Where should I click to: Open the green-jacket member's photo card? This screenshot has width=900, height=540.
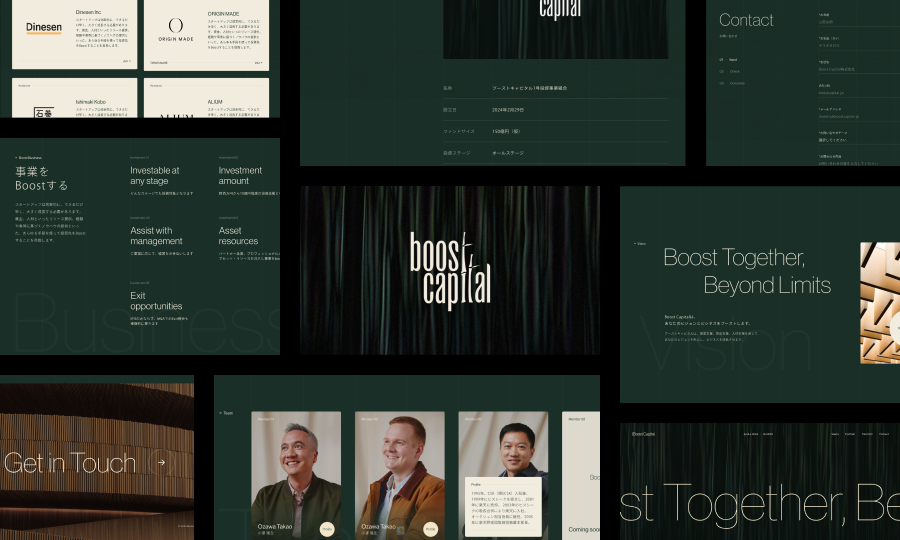[296, 475]
